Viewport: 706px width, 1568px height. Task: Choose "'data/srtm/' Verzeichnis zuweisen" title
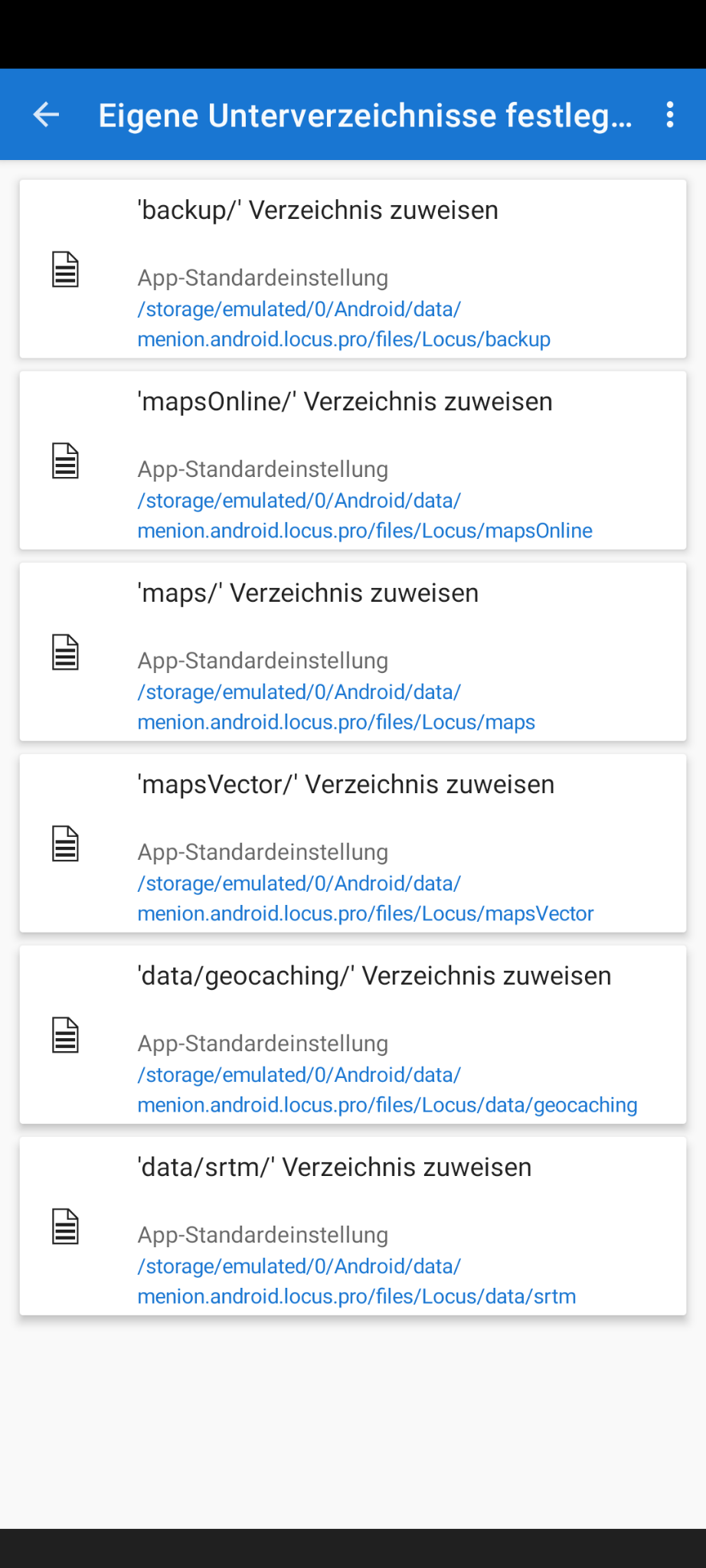(334, 1168)
